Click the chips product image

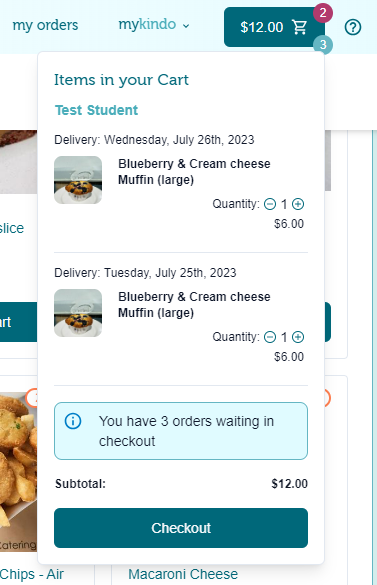coord(18,472)
